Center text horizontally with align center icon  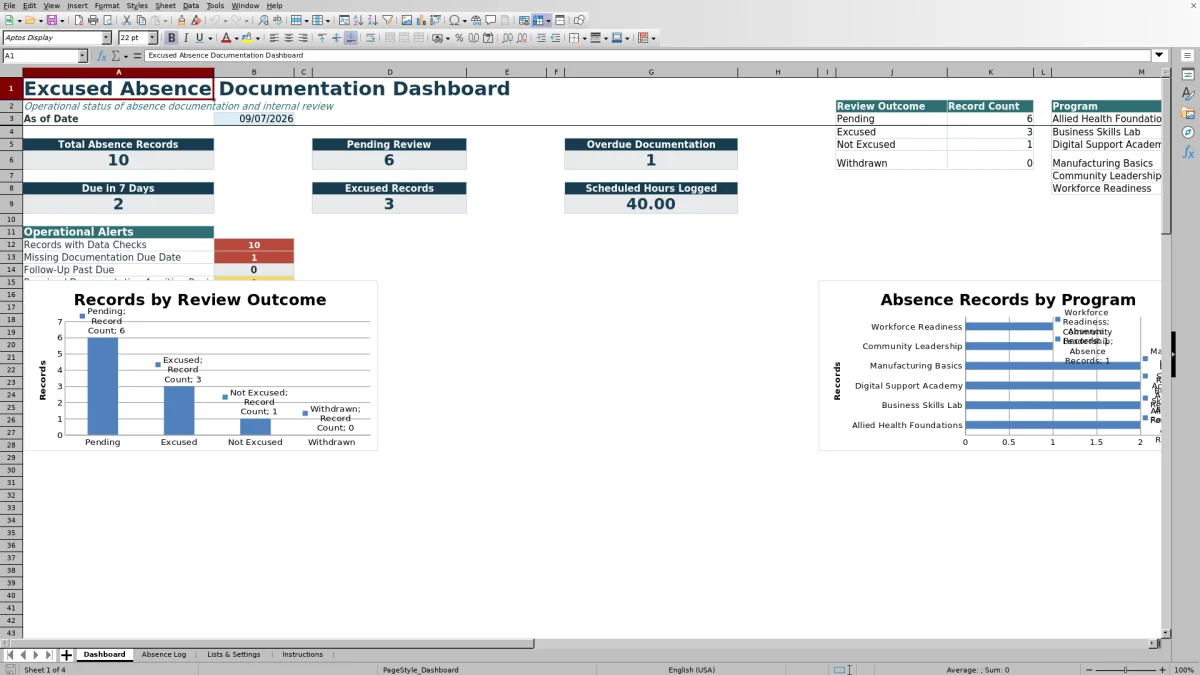click(x=288, y=38)
